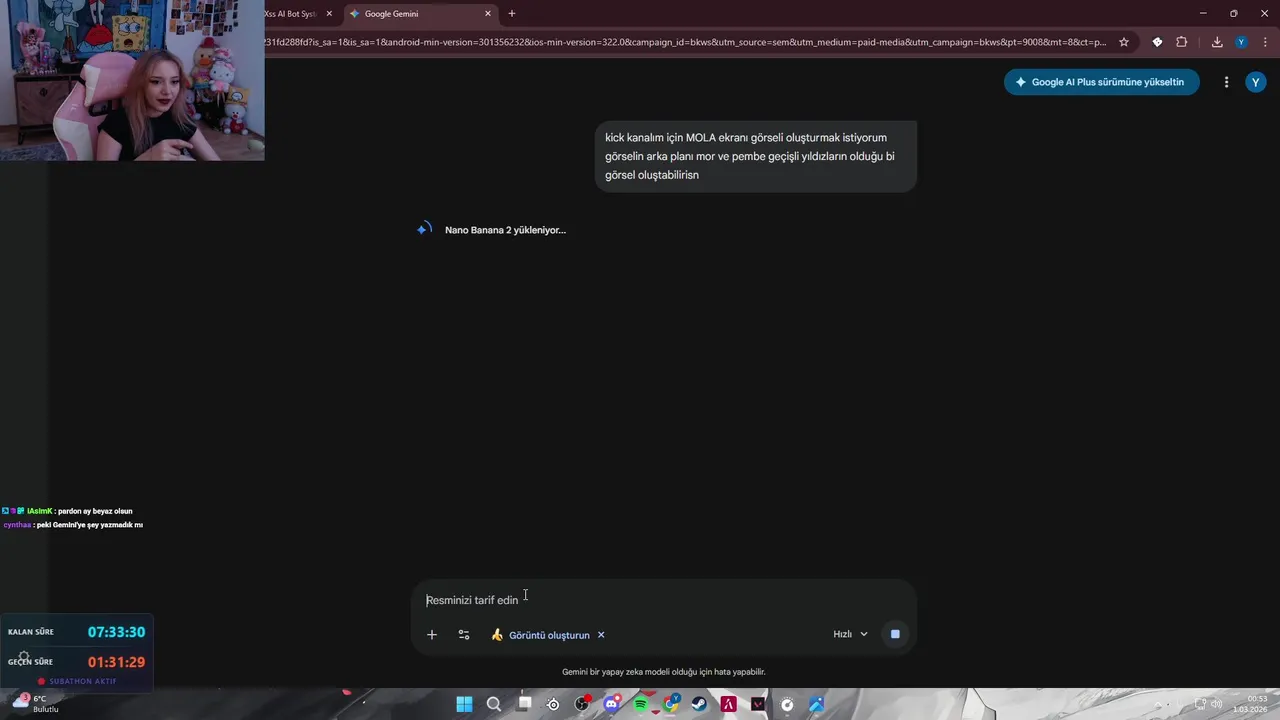Open the Windows Start menu
This screenshot has width=1280, height=720.
coord(464,704)
